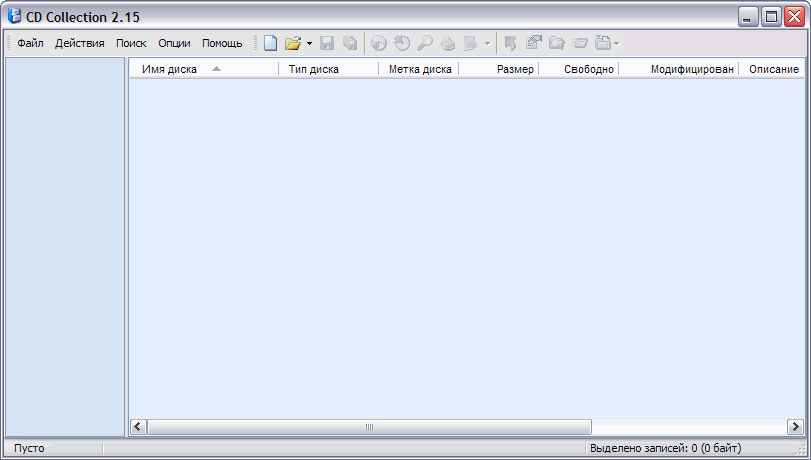Sort by the Модифицирован column header
Image resolution: width=811 pixels, height=460 pixels.
tap(679, 69)
